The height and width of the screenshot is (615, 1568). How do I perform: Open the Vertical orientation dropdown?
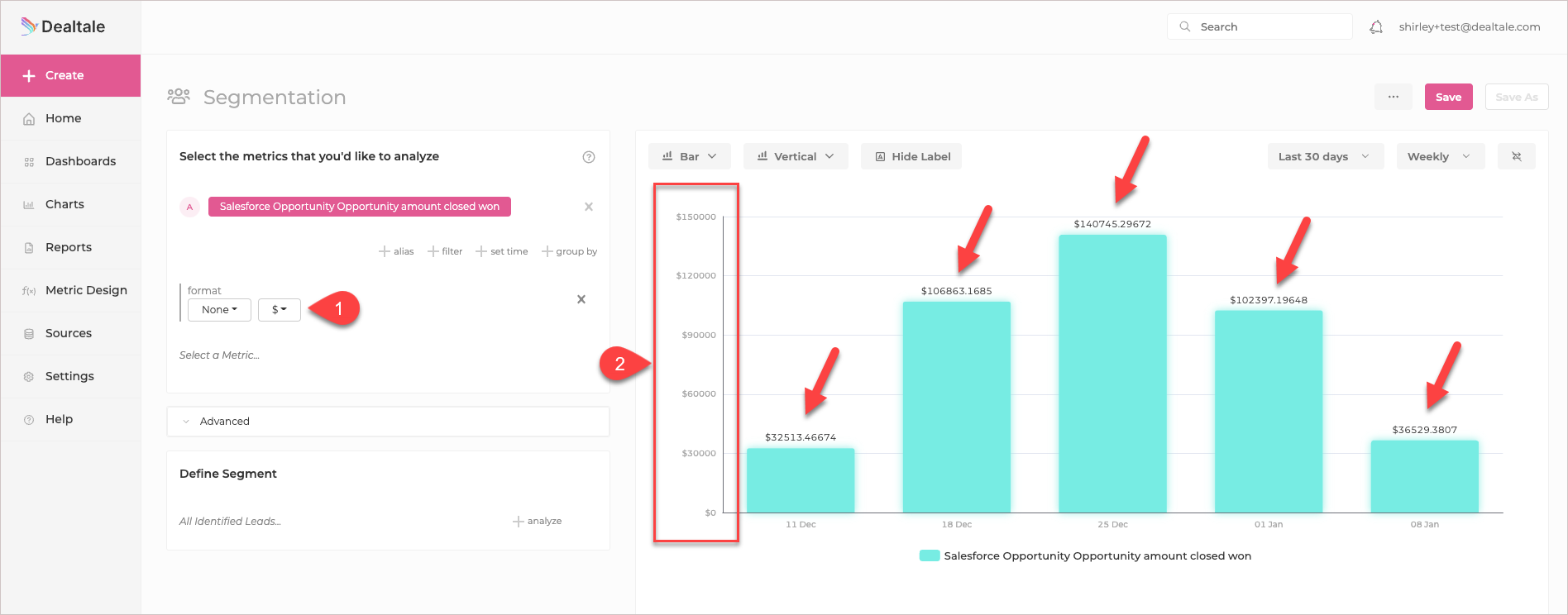(796, 156)
